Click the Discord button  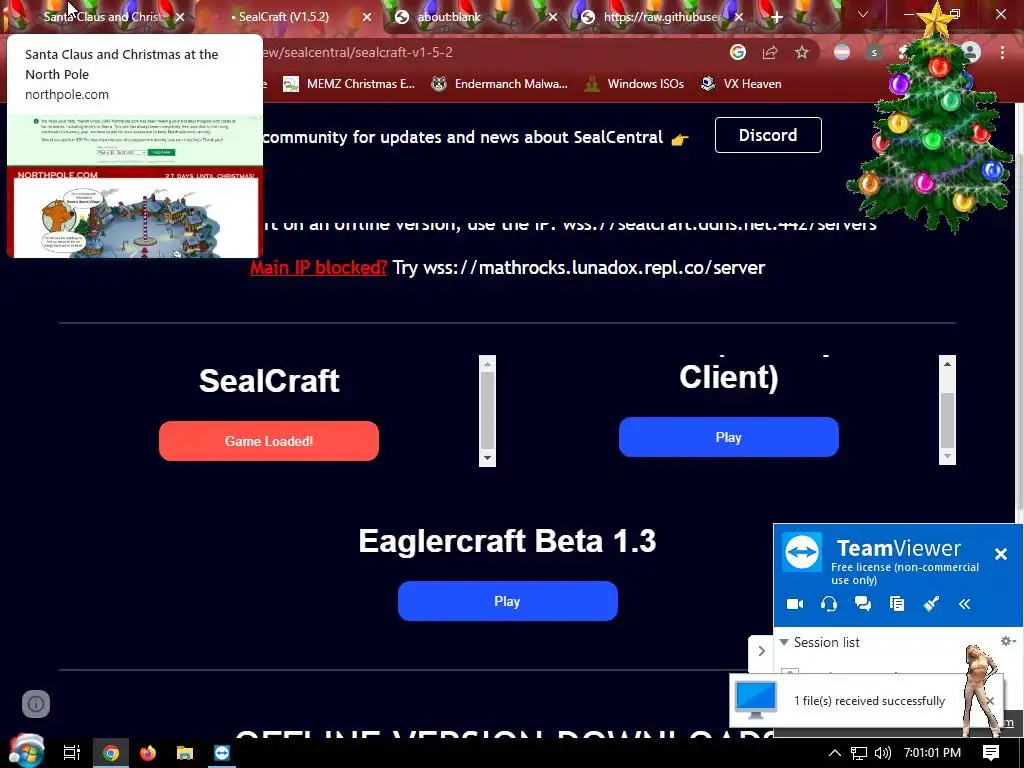tap(768, 135)
